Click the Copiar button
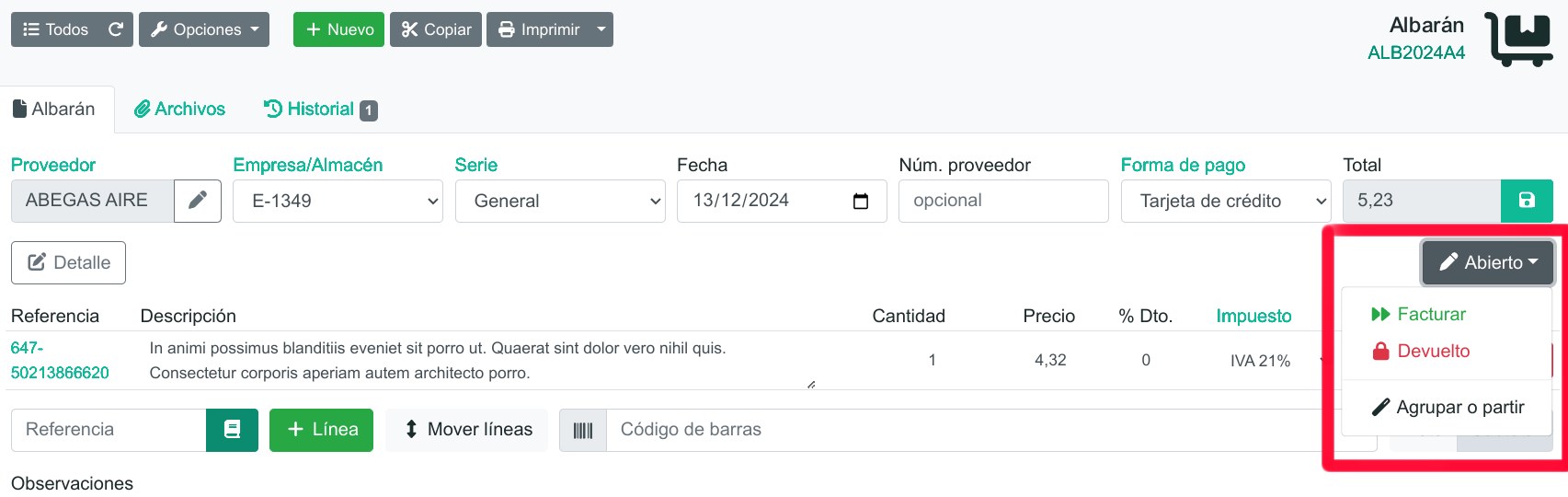The height and width of the screenshot is (497, 1568). point(436,29)
